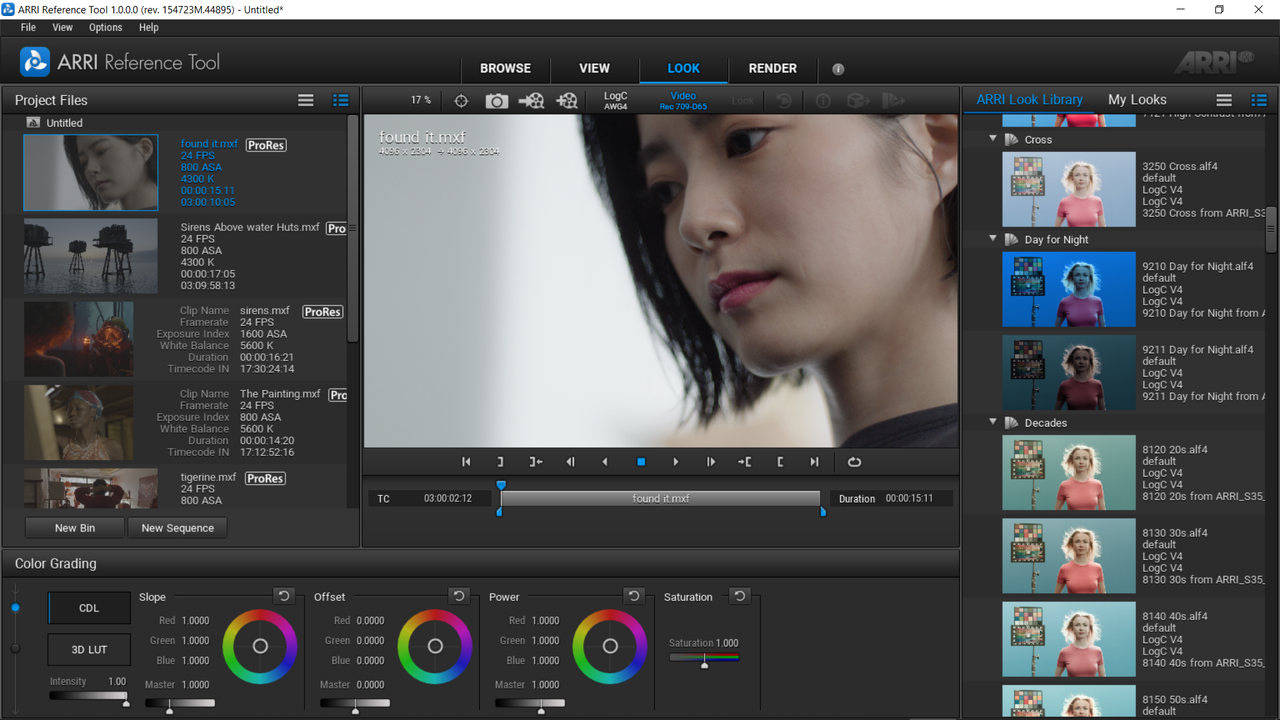Switch look library to list view

click(x=1224, y=100)
